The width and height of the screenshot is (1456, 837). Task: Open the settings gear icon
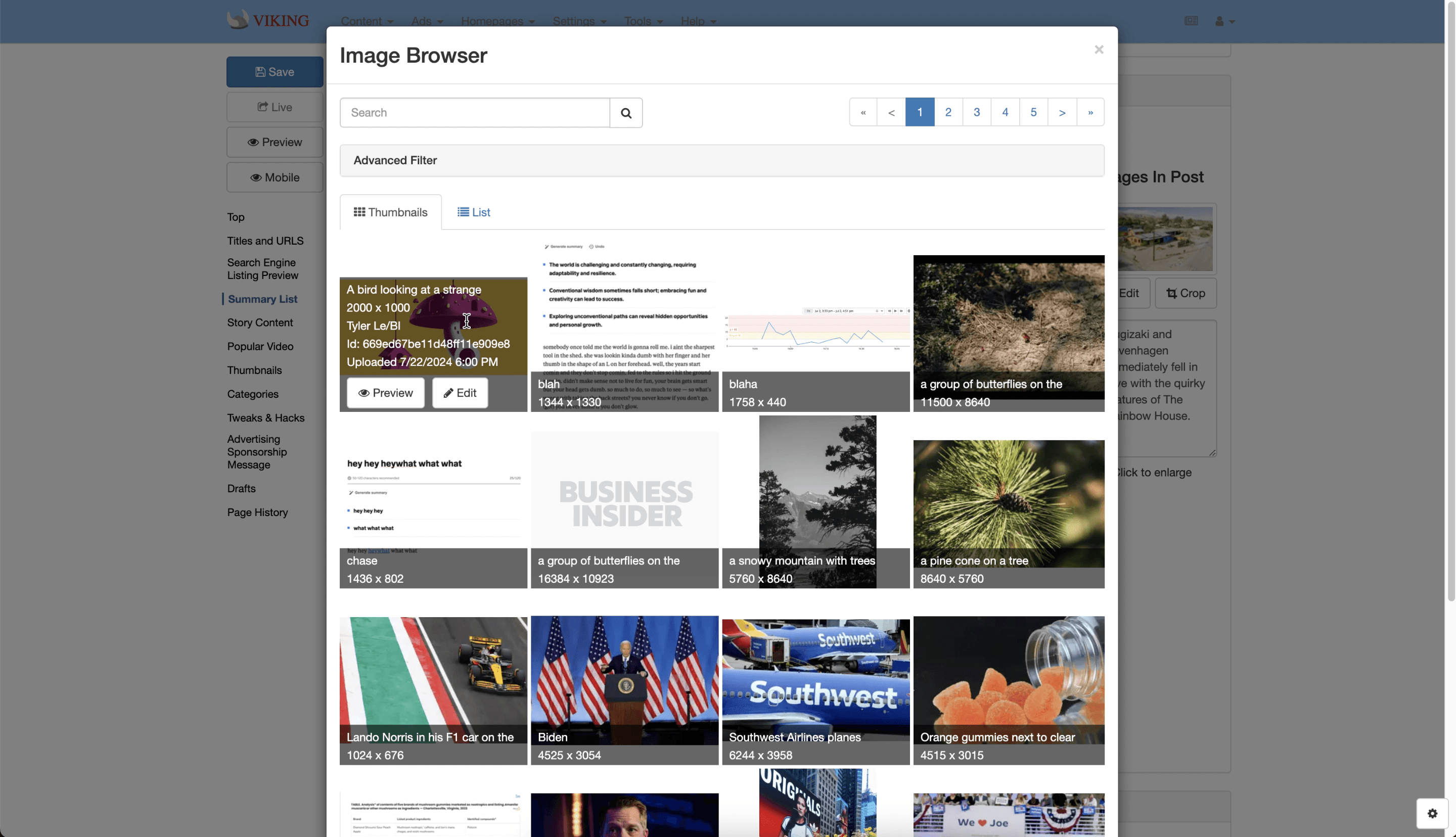[1432, 813]
